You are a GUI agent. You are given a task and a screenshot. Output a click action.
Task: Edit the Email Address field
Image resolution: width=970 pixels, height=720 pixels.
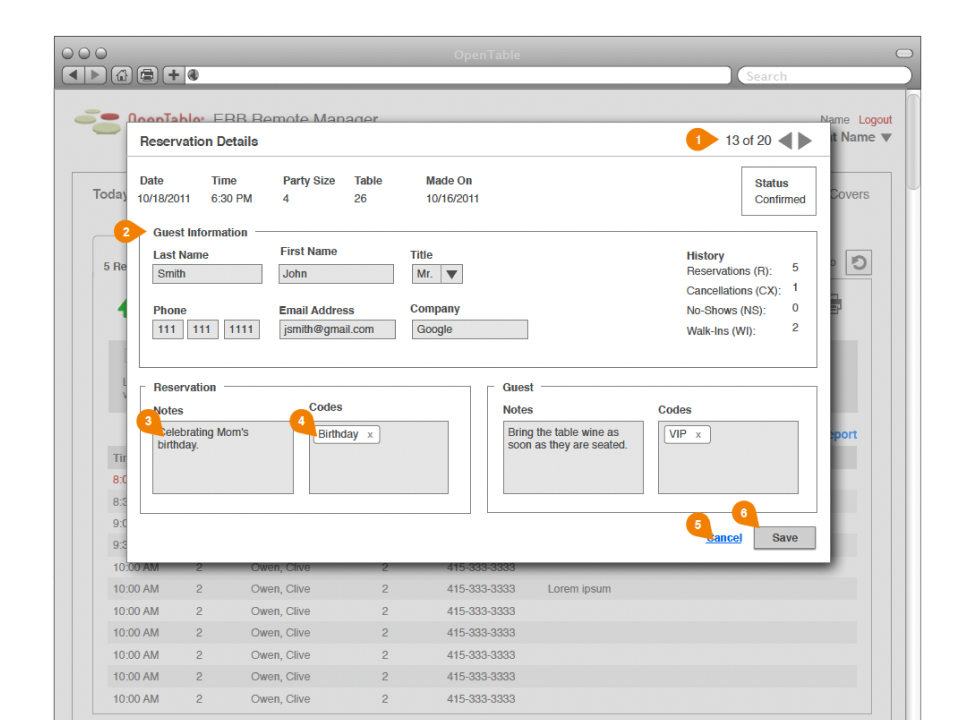tap(337, 329)
